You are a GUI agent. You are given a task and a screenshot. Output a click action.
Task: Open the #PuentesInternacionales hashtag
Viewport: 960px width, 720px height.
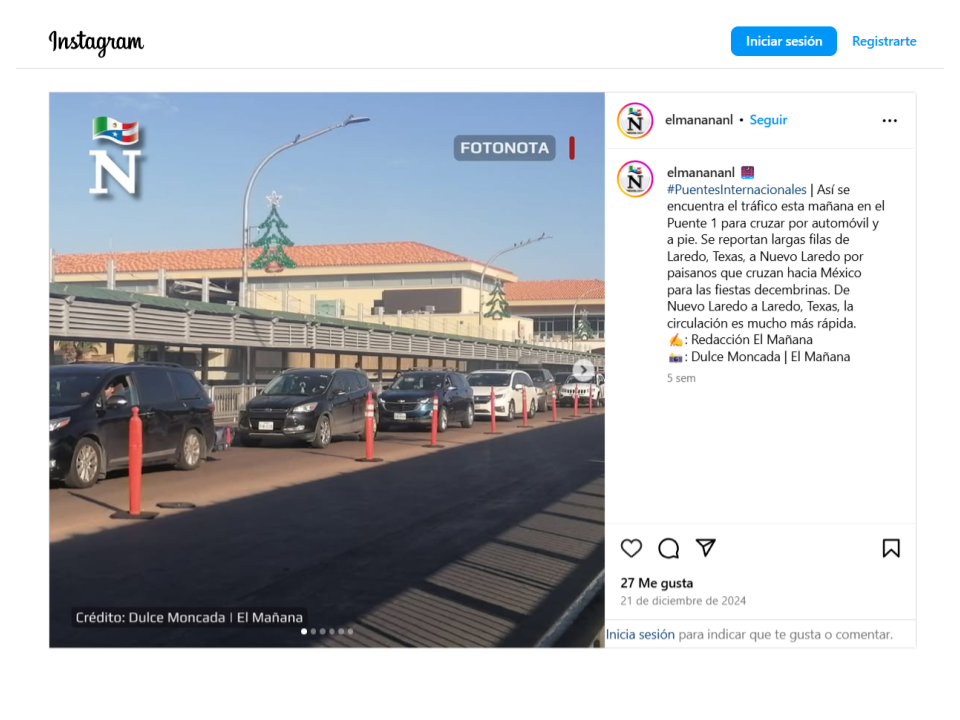point(737,190)
